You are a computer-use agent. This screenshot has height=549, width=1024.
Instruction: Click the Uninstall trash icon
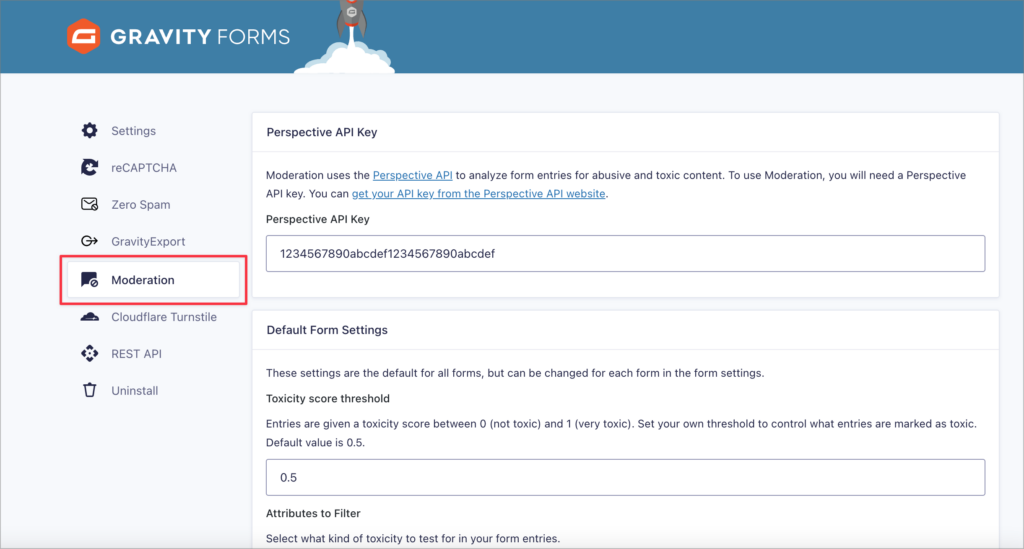pos(89,390)
